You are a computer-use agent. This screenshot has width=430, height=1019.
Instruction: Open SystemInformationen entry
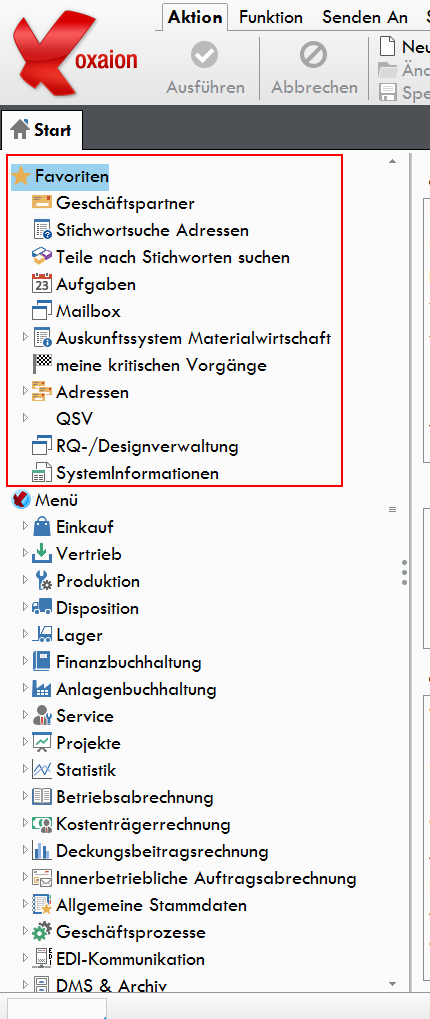coord(137,473)
